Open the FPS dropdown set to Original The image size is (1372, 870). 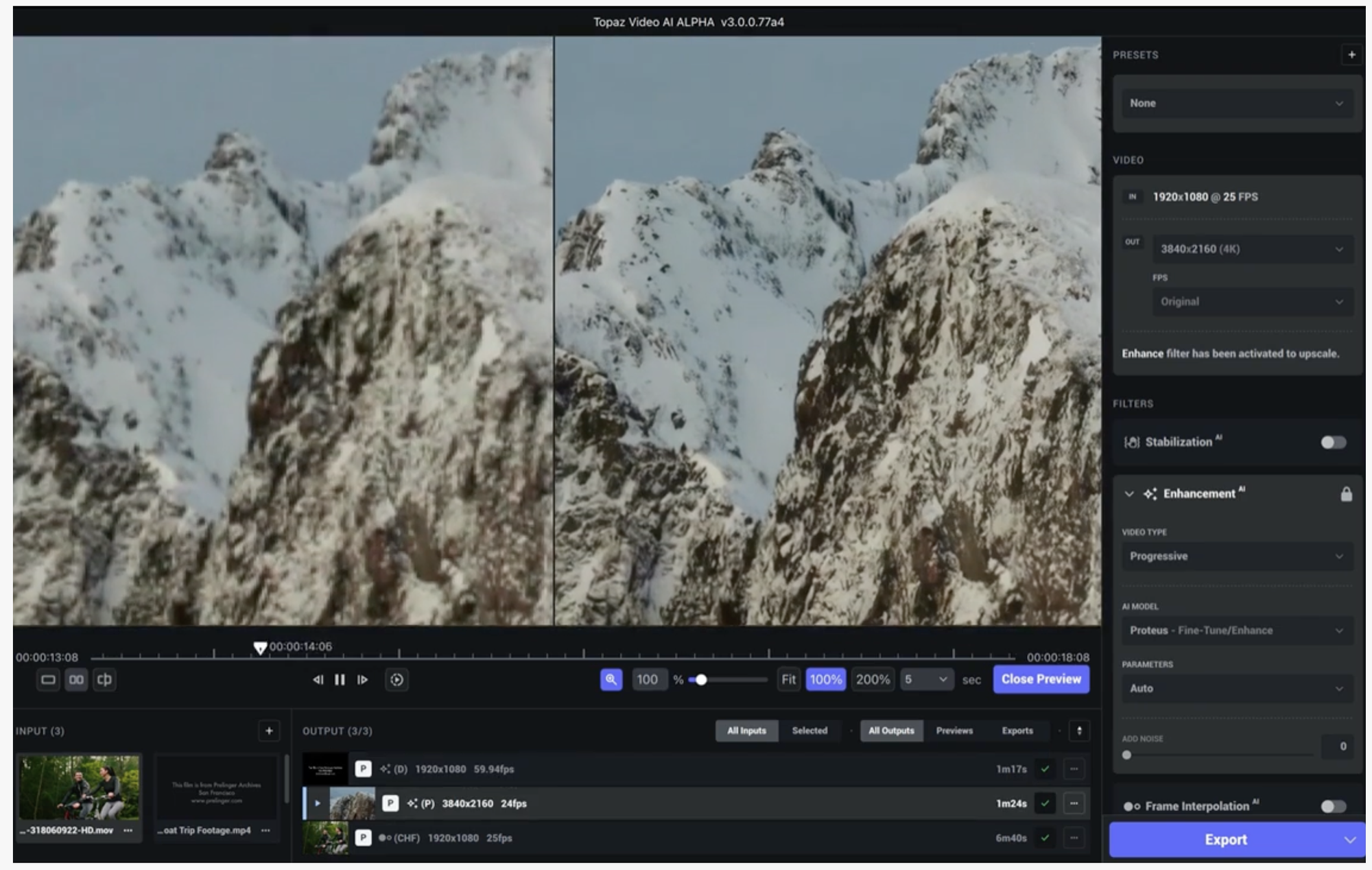point(1253,302)
